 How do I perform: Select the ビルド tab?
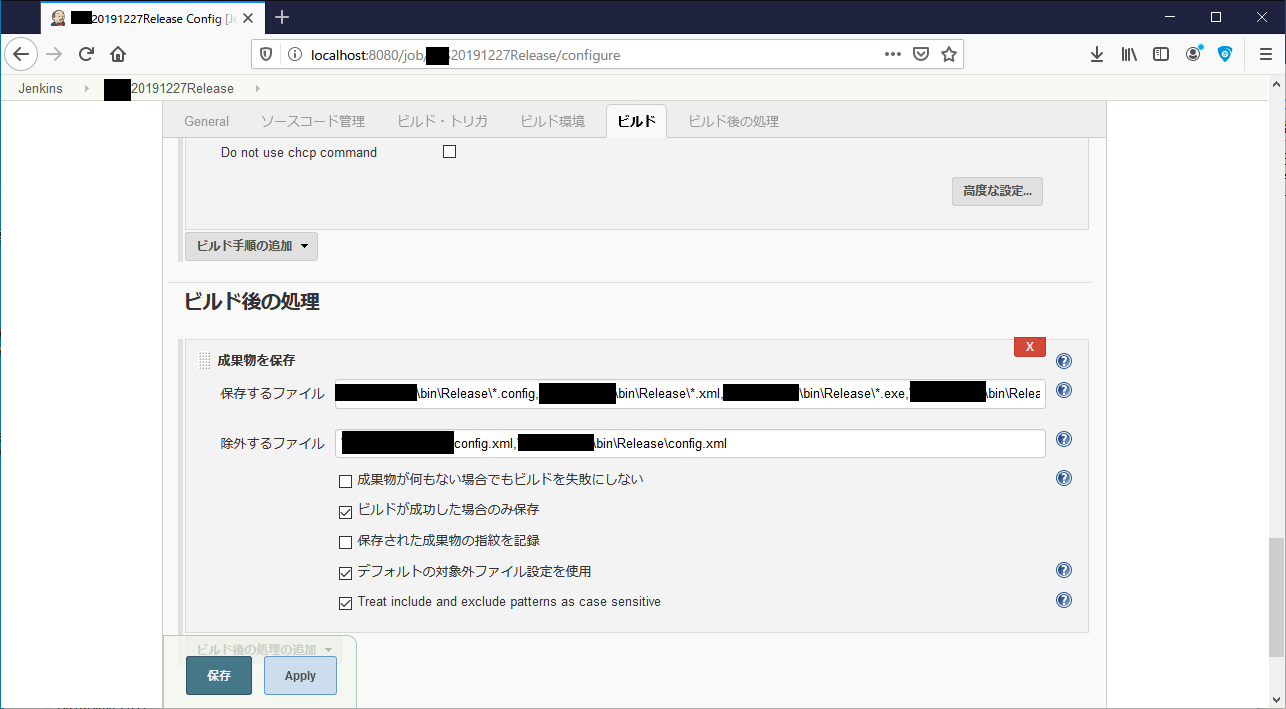(636, 121)
